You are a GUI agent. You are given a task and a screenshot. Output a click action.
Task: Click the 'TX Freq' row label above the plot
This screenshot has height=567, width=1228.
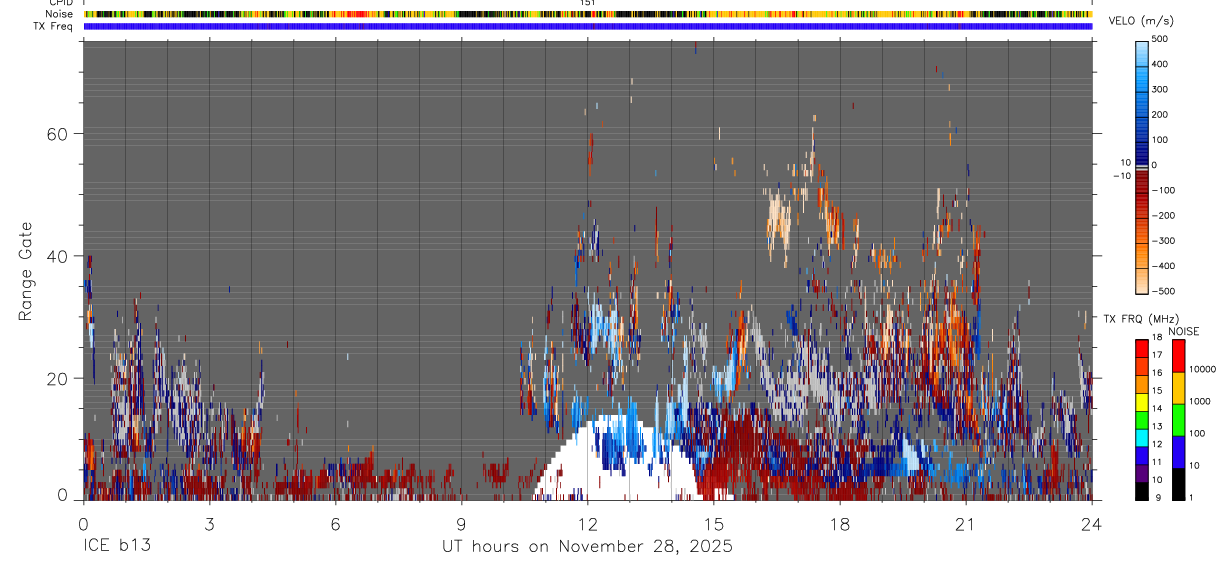[x=54, y=26]
